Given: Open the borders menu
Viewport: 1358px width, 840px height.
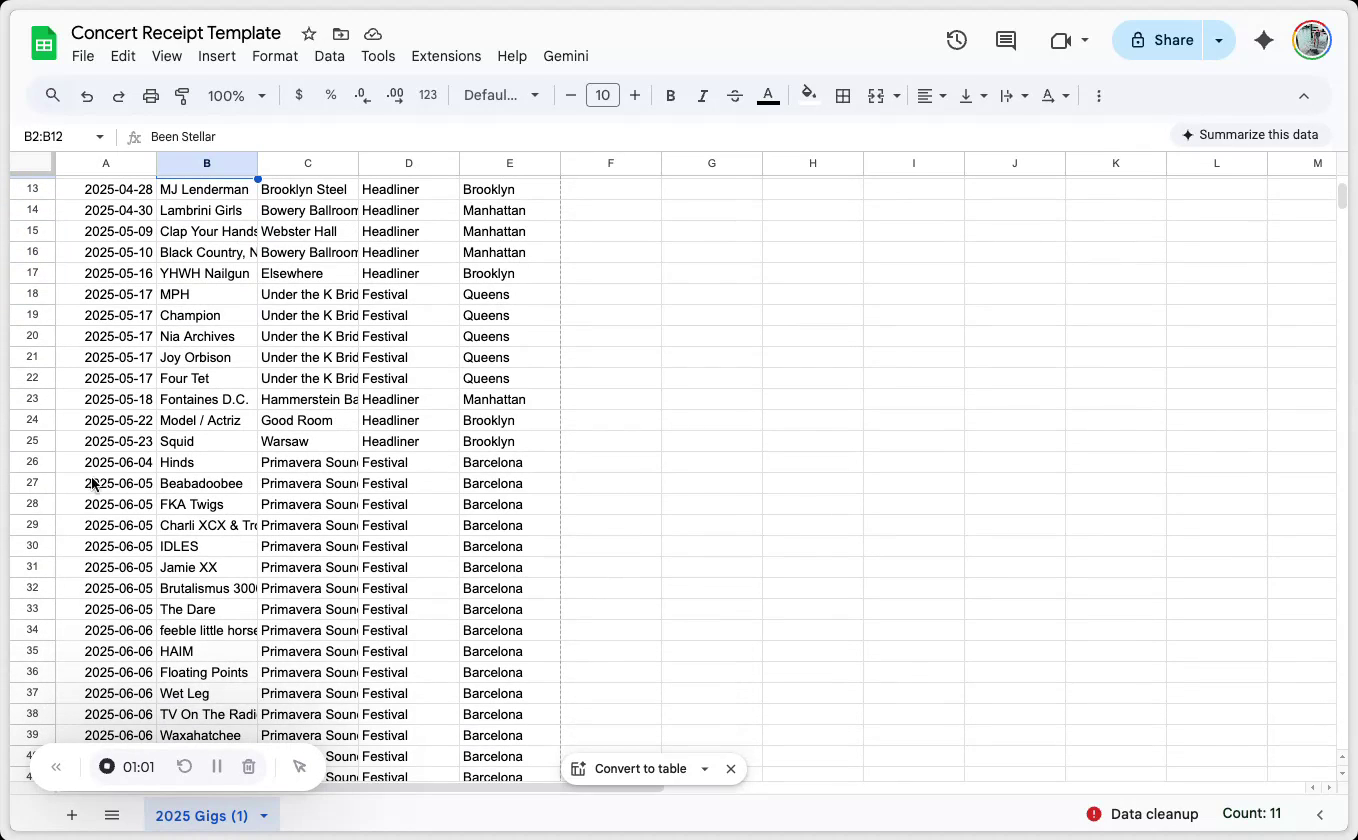Looking at the screenshot, I should (843, 96).
